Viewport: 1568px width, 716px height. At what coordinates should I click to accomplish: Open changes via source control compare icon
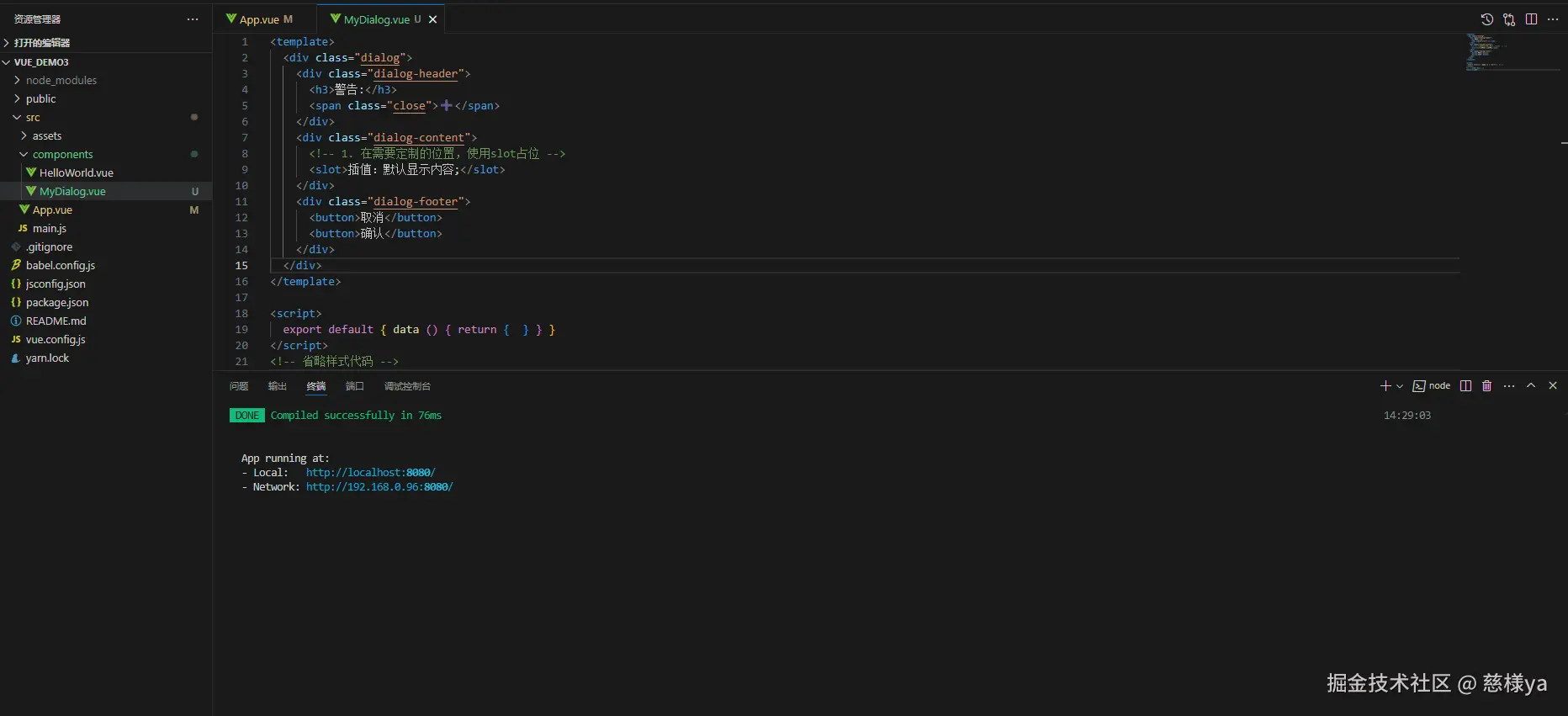tap(1509, 19)
